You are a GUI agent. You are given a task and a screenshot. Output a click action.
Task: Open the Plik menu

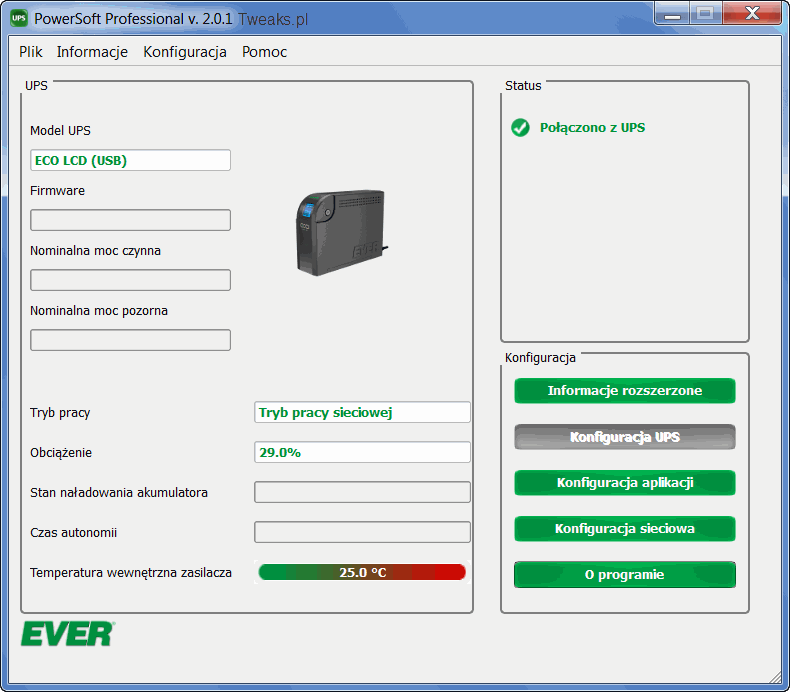click(31, 52)
